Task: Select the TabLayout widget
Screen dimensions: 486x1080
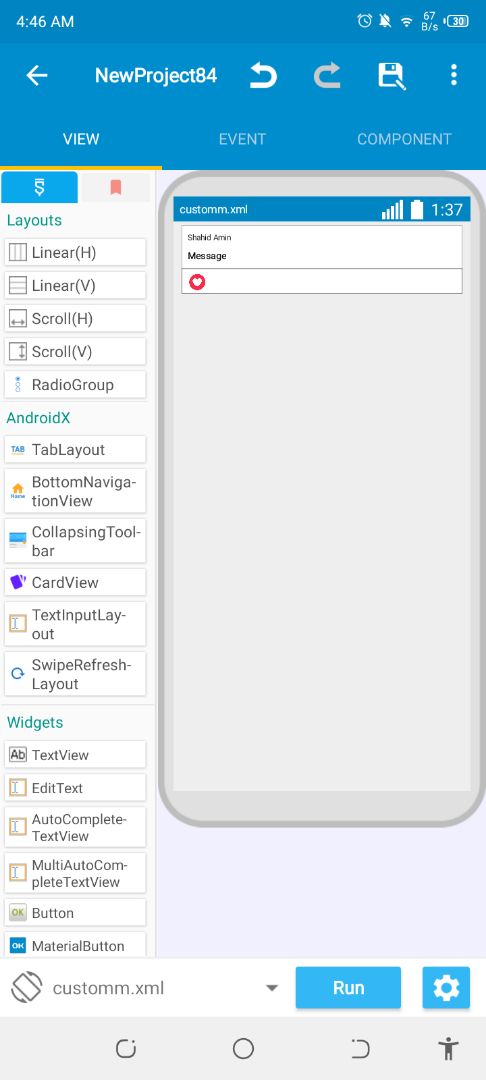Action: [x=75, y=450]
